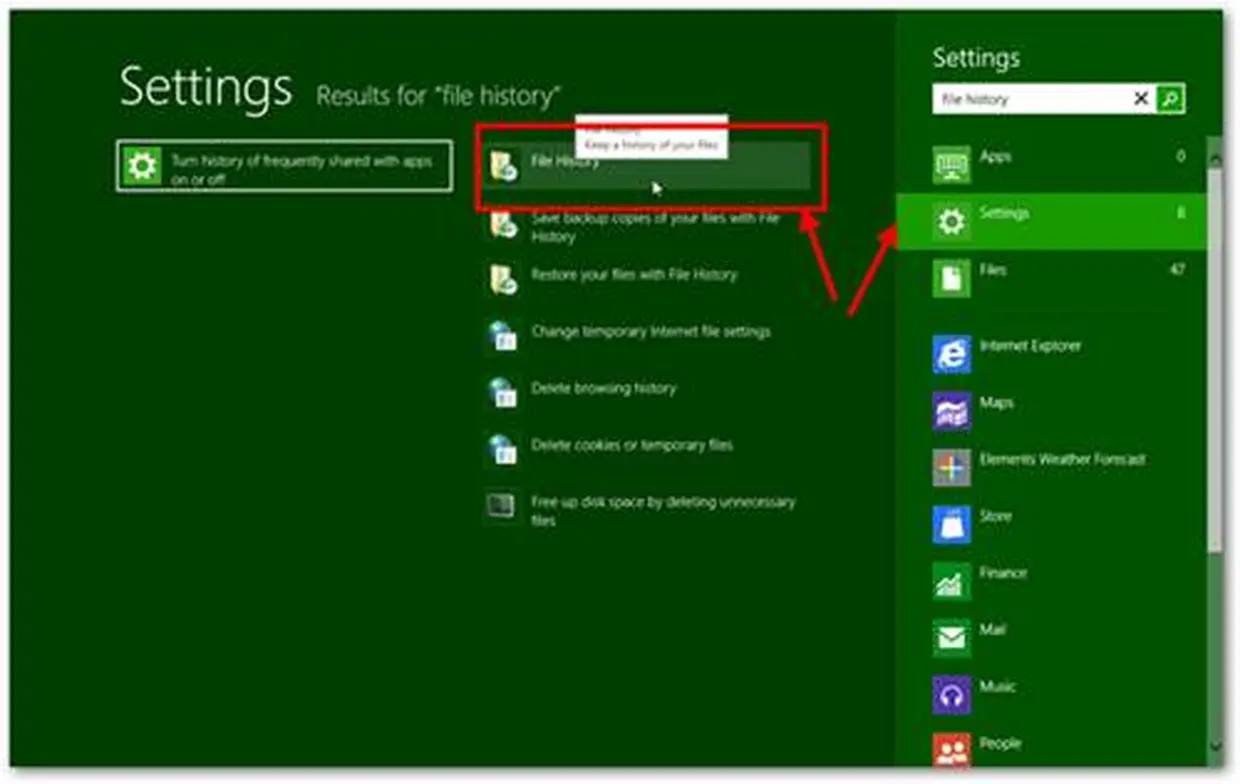Open Free up disk space result
1240x784 pixels.
647,510
